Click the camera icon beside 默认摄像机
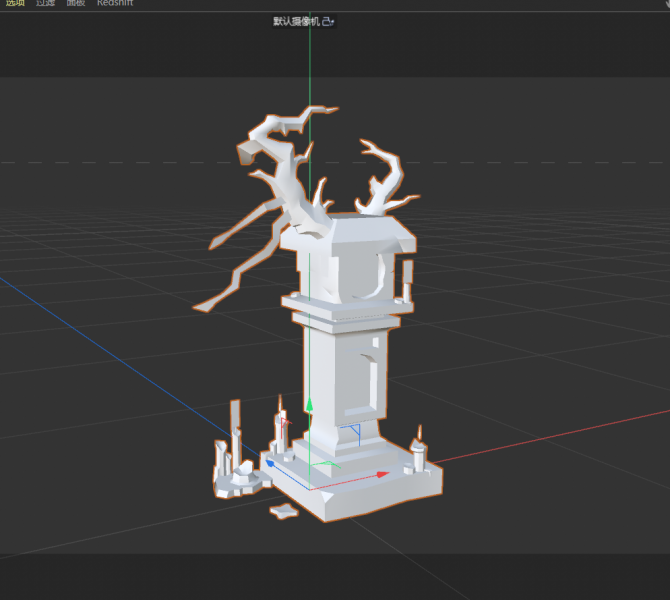670x600 pixels. point(328,21)
